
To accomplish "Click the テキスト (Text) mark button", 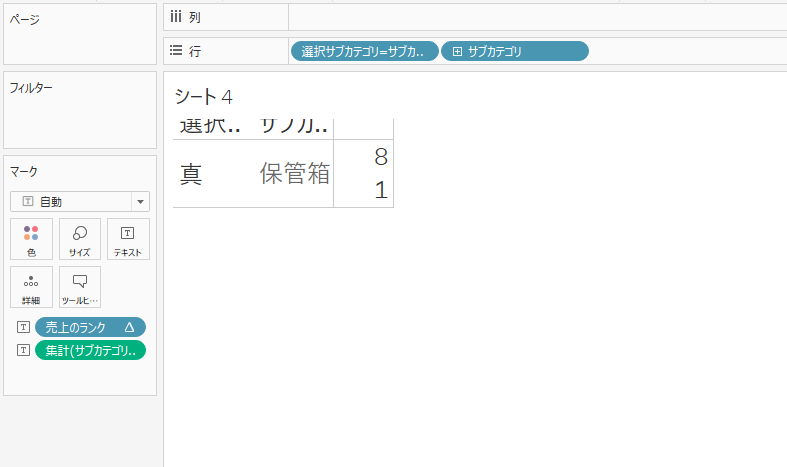I will [x=128, y=239].
